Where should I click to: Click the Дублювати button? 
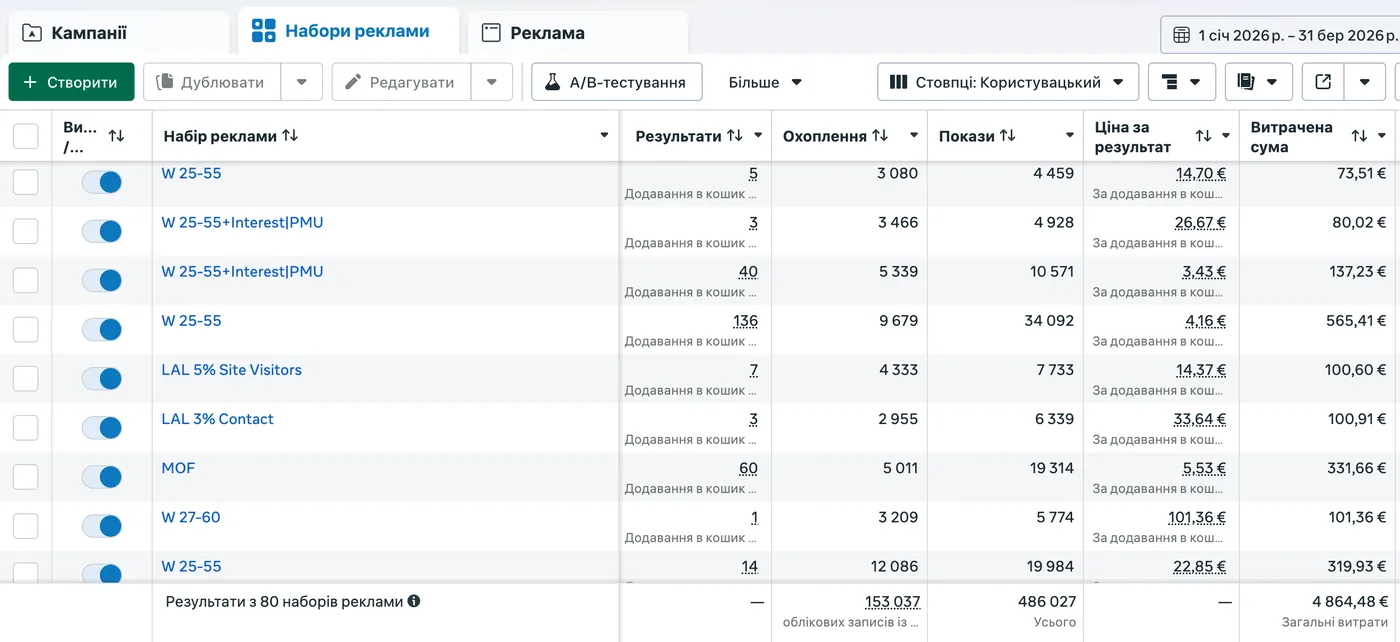(212, 82)
